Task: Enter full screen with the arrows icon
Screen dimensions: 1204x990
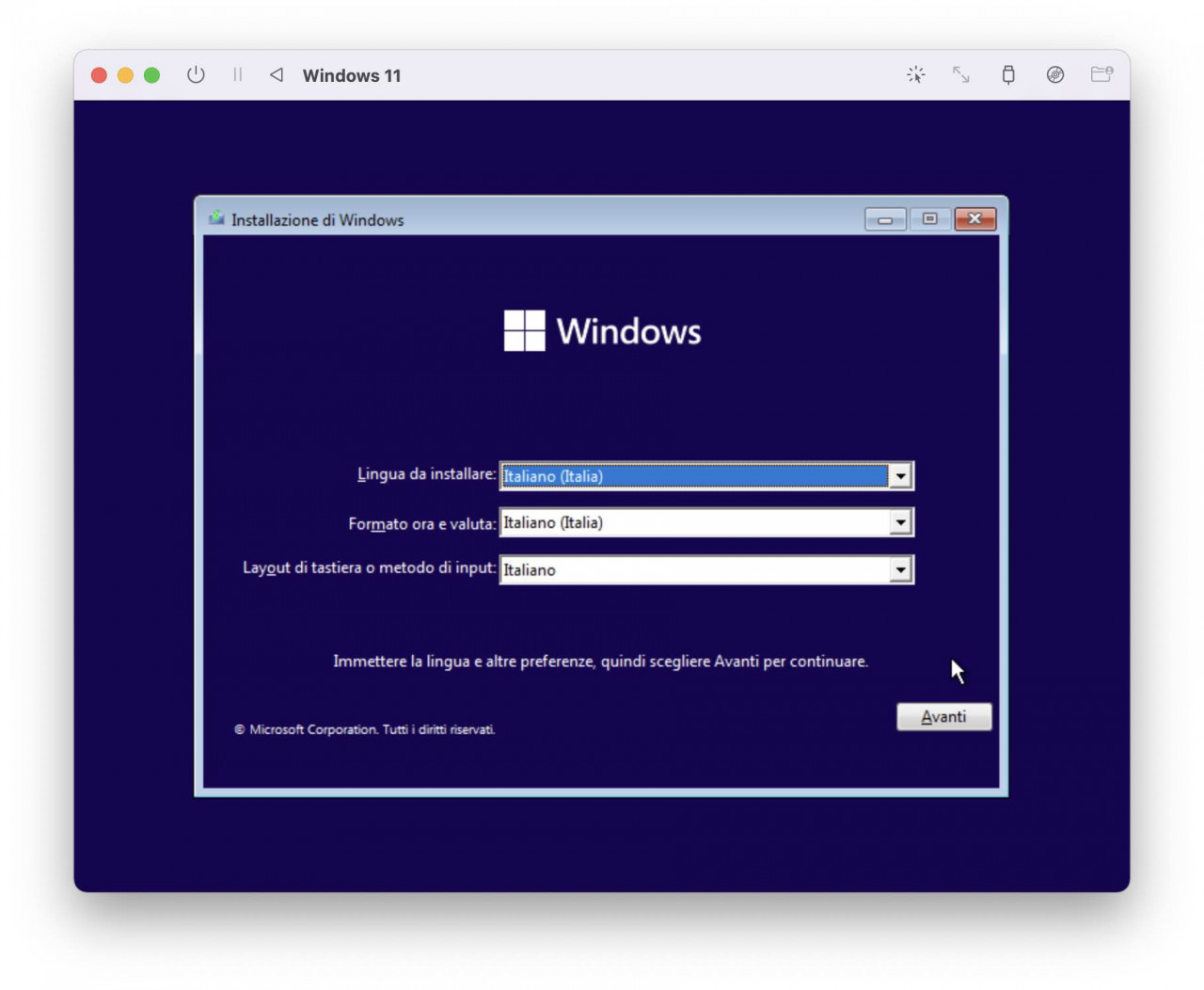Action: click(x=960, y=74)
